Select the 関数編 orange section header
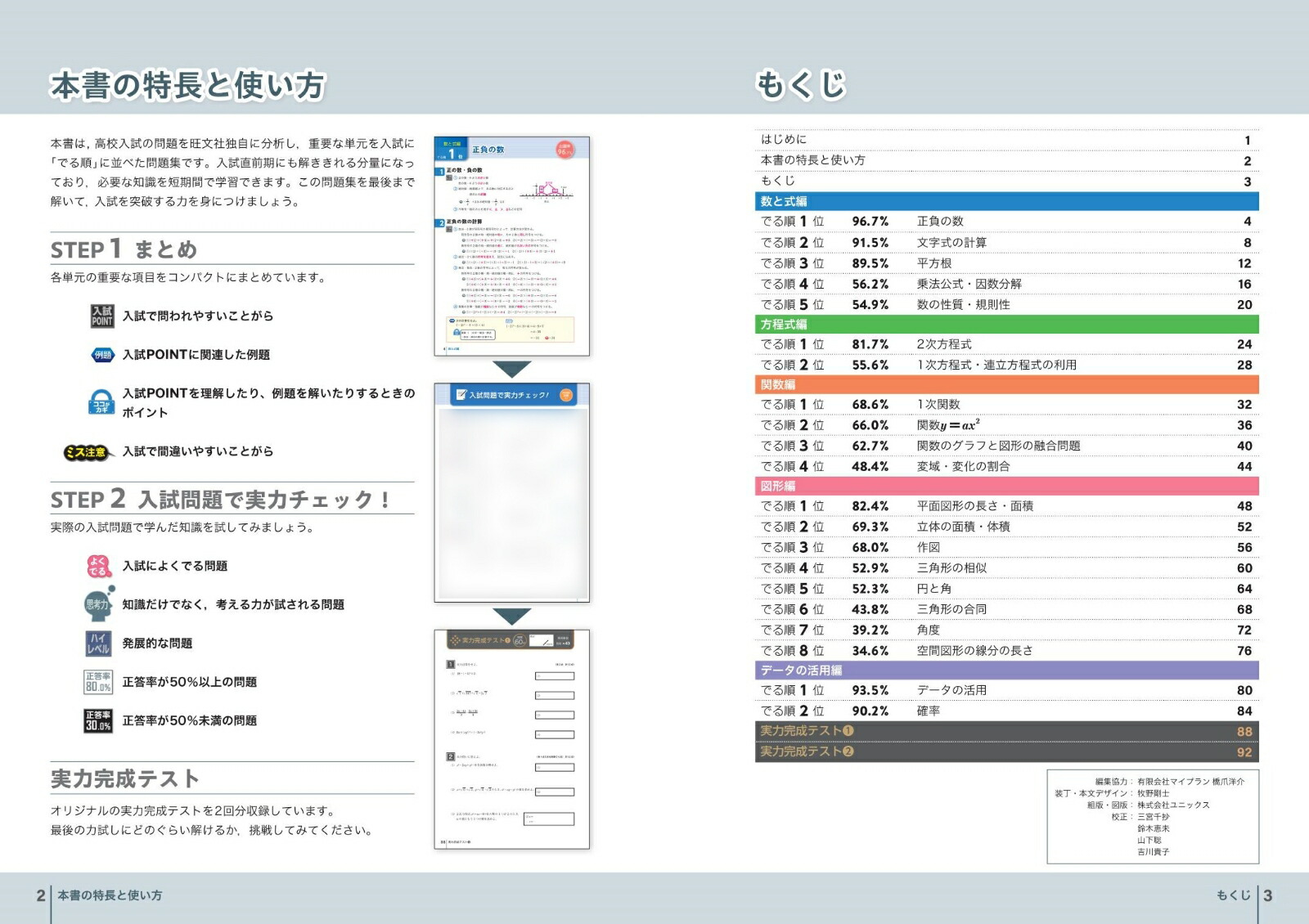1309x924 pixels. pos(1006,384)
